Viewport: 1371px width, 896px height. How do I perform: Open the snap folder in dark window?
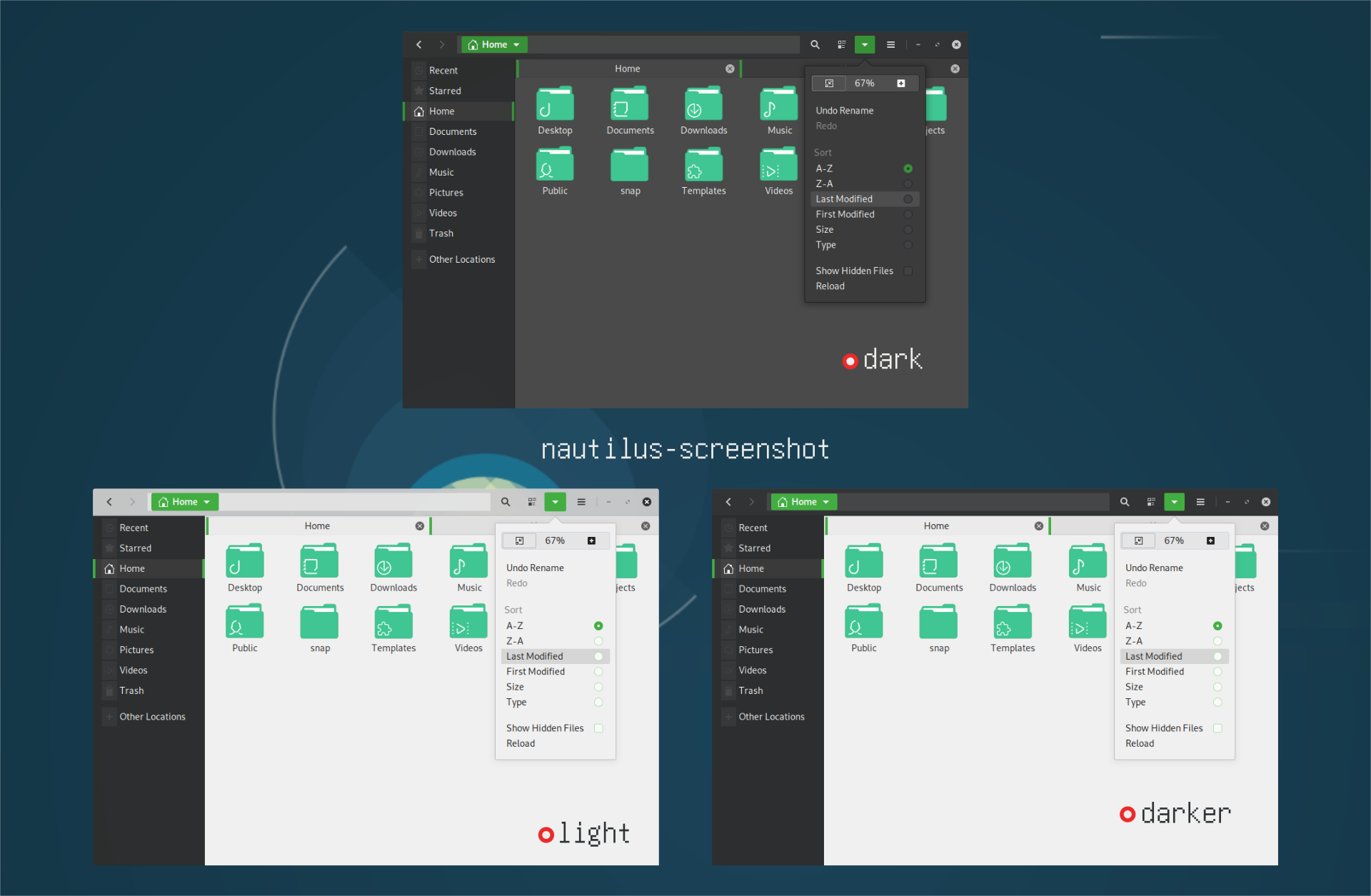(x=630, y=171)
